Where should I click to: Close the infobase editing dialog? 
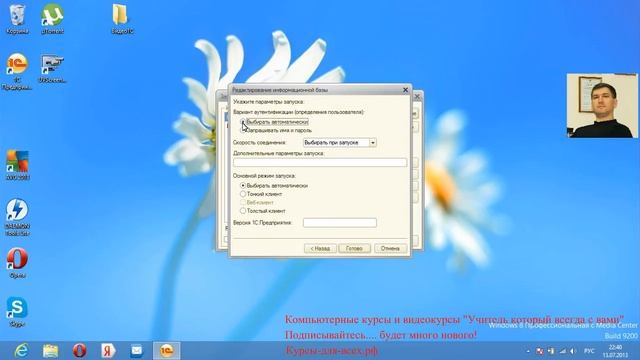tap(405, 90)
